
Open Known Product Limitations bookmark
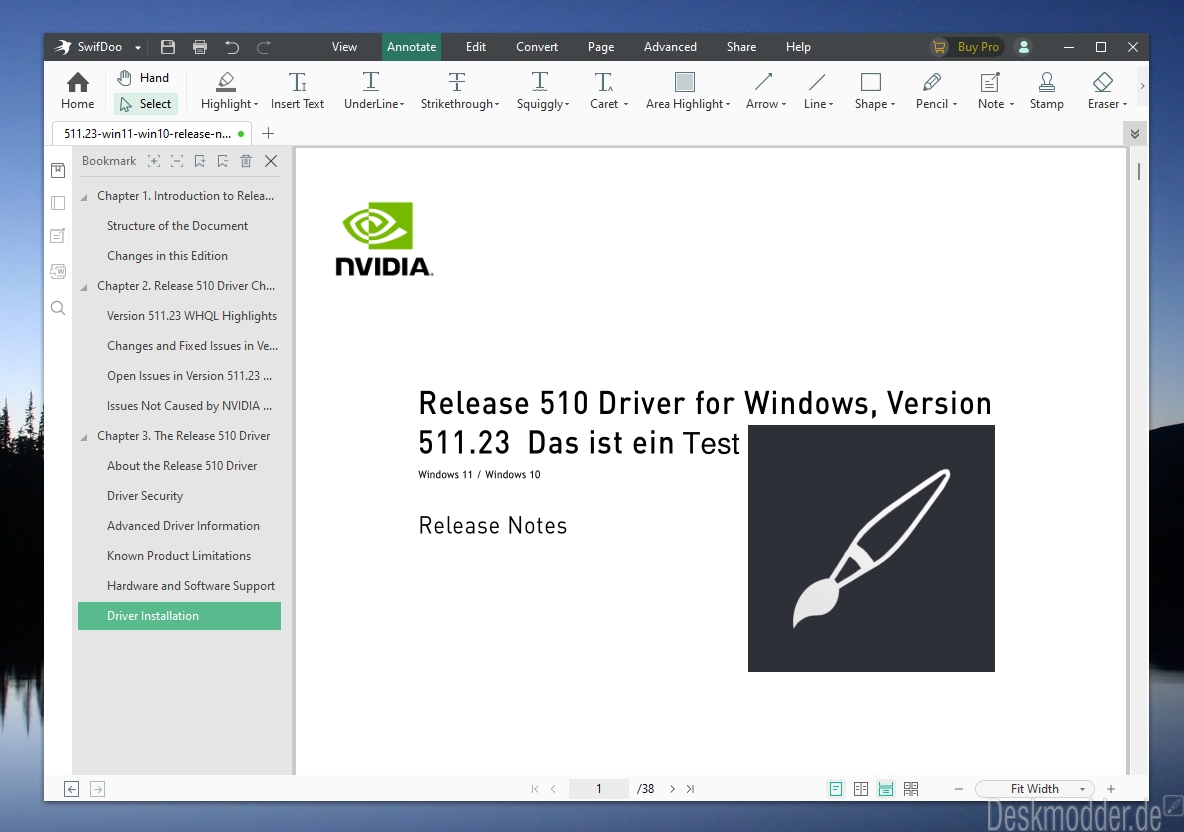tap(179, 556)
